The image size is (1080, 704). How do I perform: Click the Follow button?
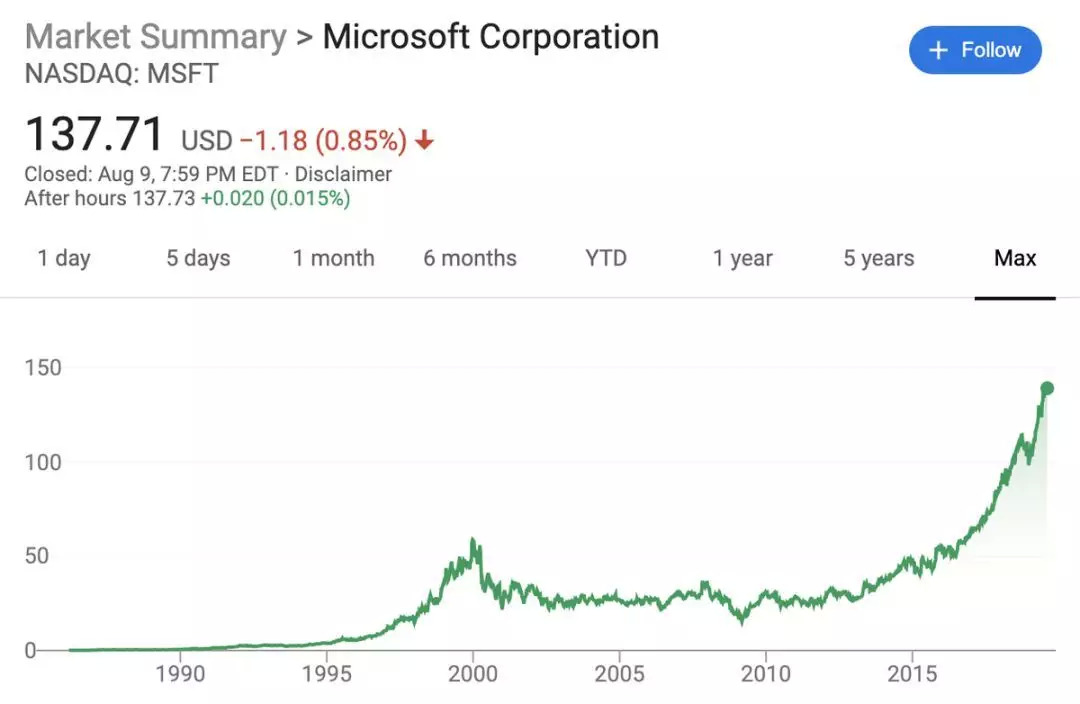(975, 50)
